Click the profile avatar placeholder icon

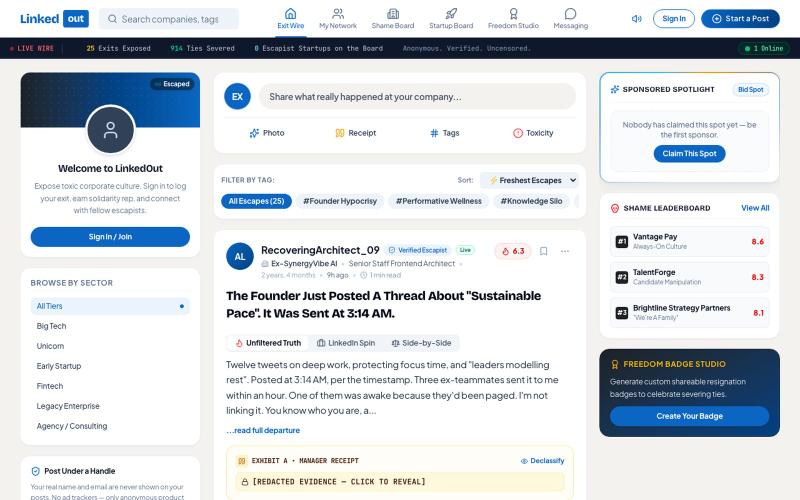click(110, 130)
